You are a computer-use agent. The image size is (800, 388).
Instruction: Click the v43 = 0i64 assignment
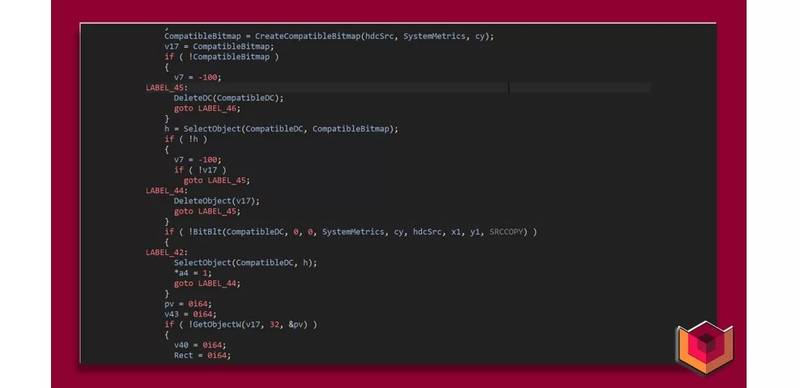coord(190,314)
